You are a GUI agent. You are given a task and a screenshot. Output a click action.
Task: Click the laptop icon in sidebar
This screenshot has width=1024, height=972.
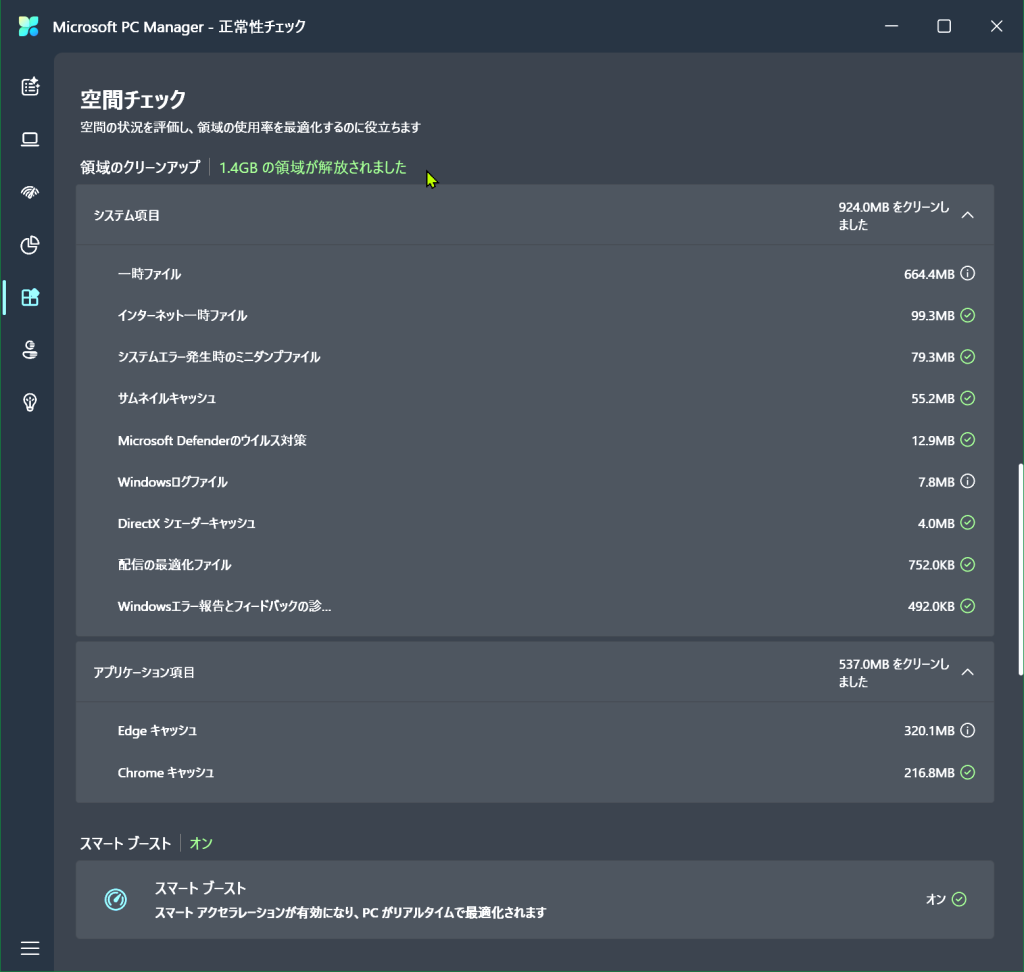tap(30, 139)
